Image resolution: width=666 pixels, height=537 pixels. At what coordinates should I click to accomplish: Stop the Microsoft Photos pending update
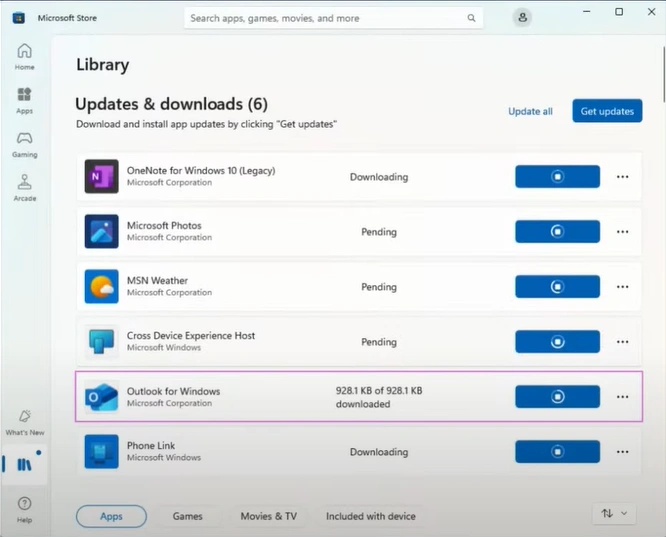(557, 232)
